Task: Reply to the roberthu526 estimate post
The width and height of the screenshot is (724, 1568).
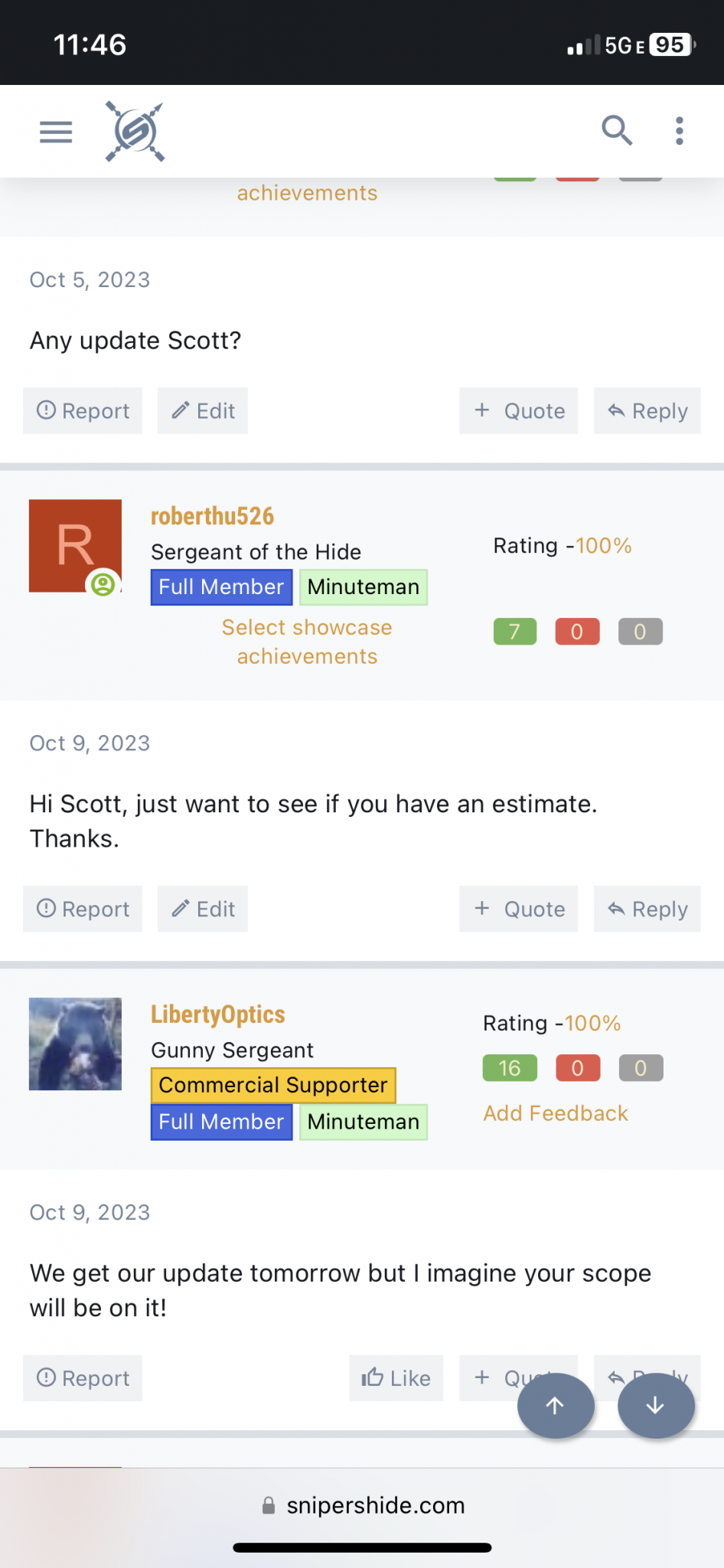Action: tap(647, 909)
